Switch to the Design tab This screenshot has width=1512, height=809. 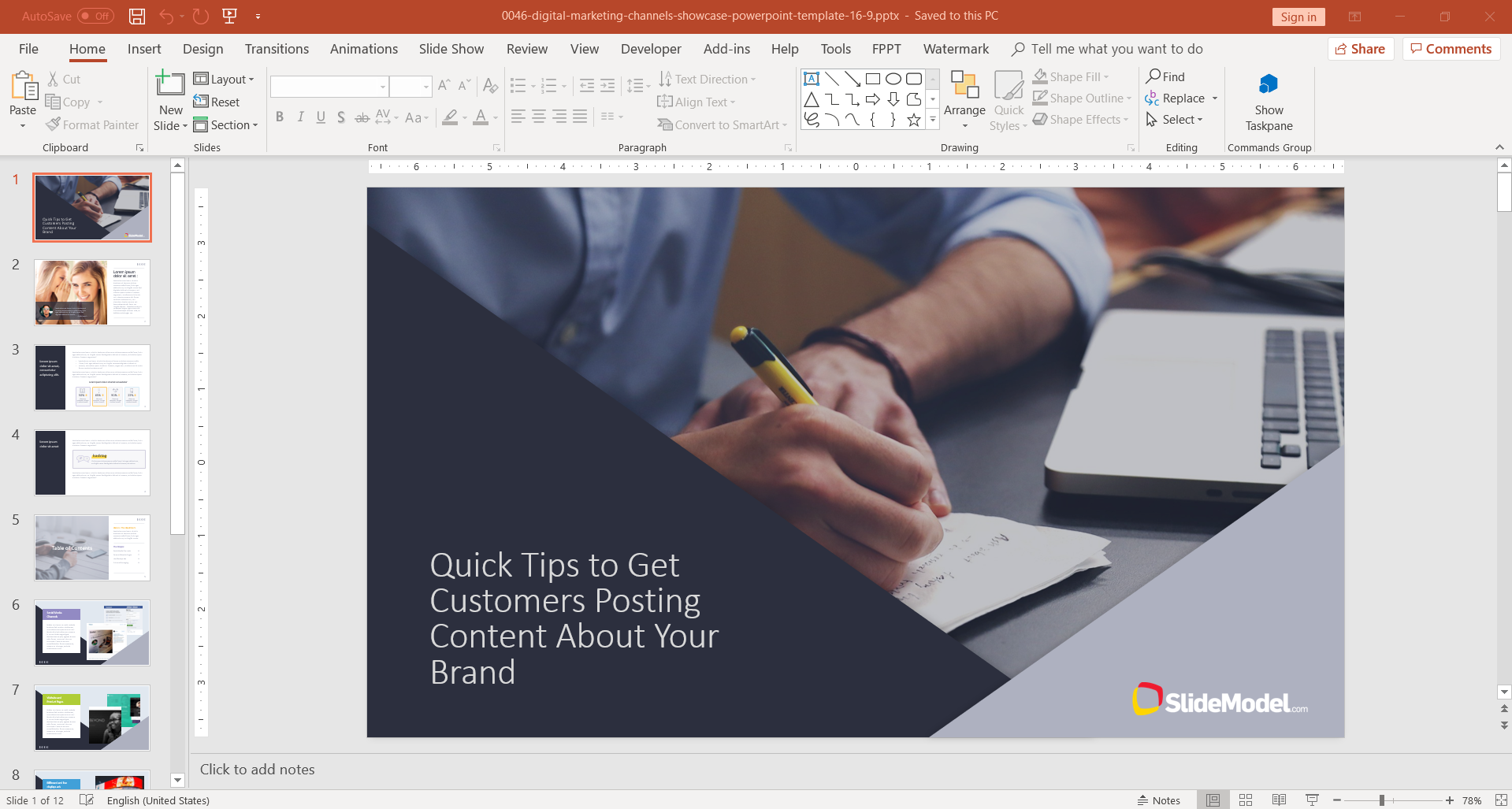point(202,49)
